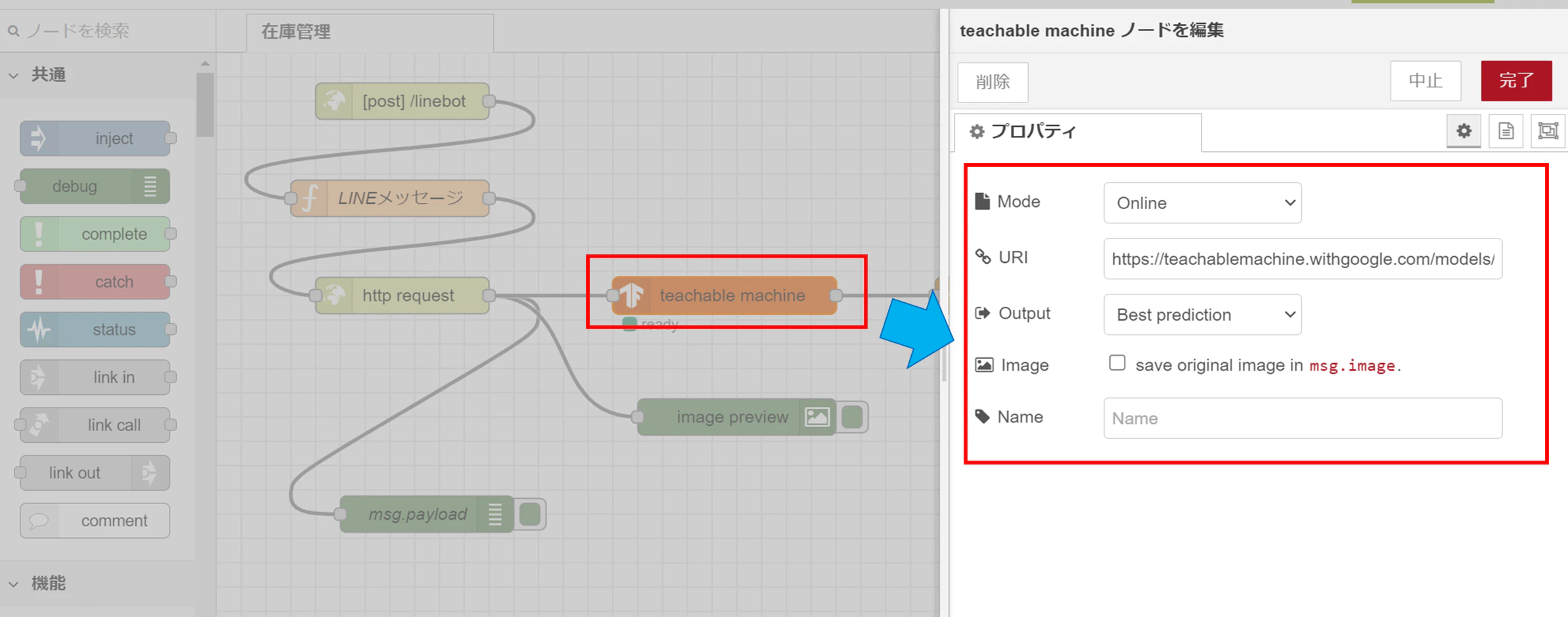Click the 中止 cancel button

point(1425,81)
